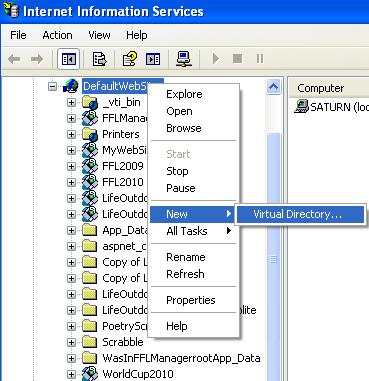Image resolution: width=369 pixels, height=381 pixels.
Task: Open the View menu
Action: pyautogui.click(x=99, y=35)
